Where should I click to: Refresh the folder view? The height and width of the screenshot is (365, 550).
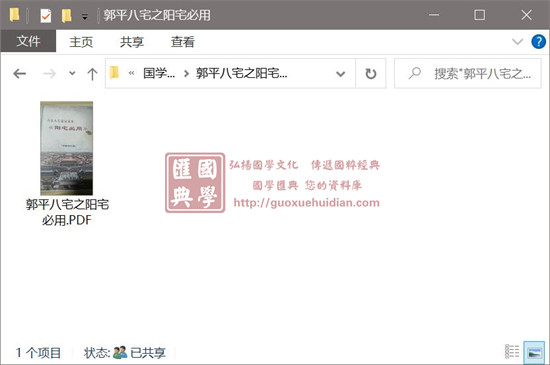371,74
